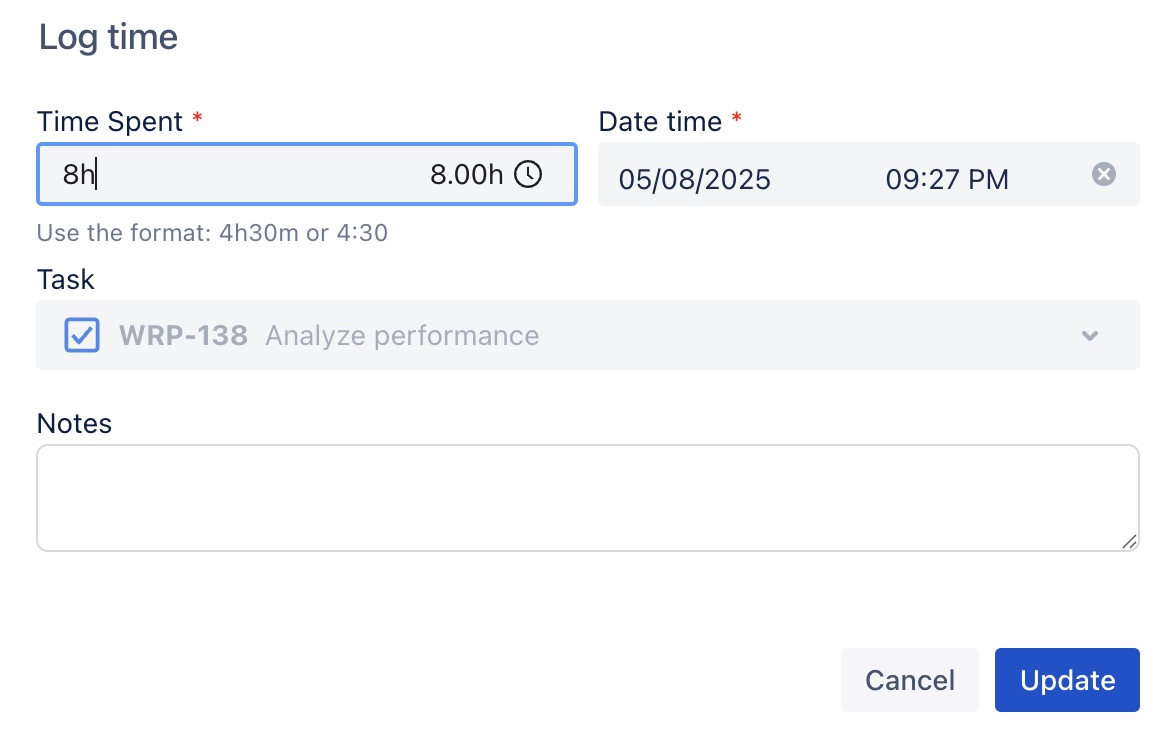Screen dimensions: 1168x736
Task: Click the Task label
Action: [x=66, y=279]
